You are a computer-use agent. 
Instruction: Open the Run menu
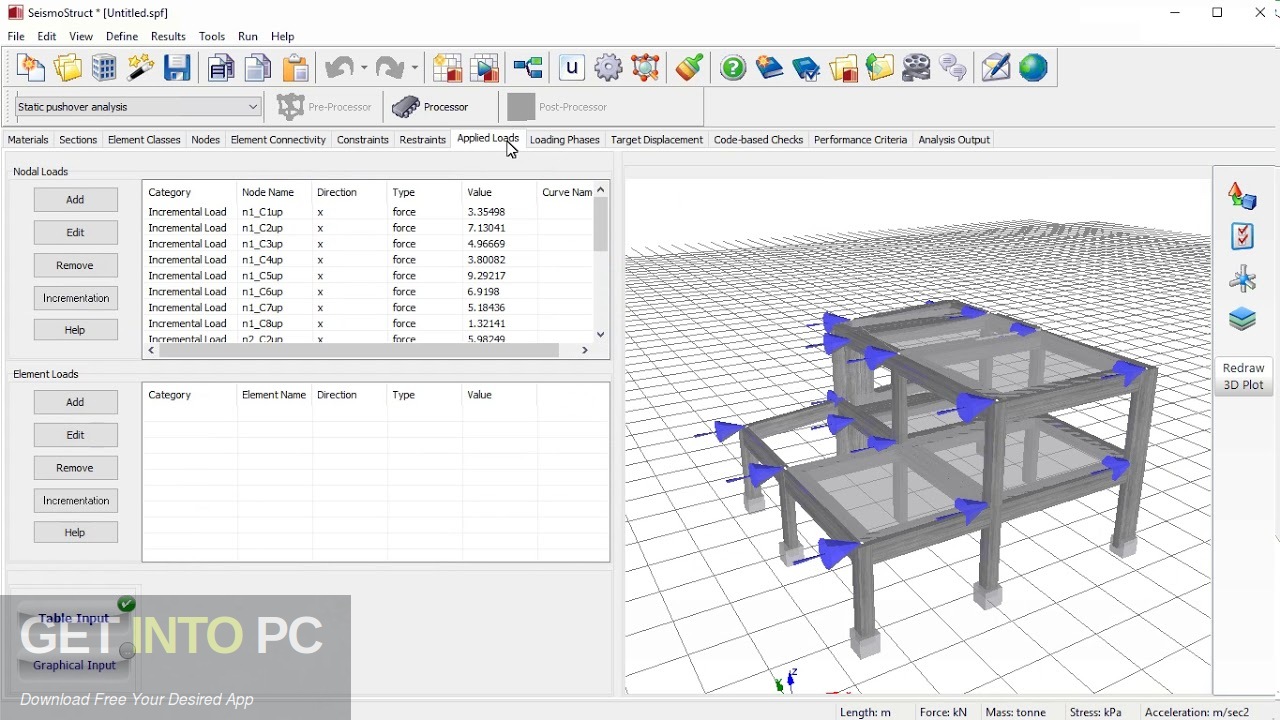point(248,36)
